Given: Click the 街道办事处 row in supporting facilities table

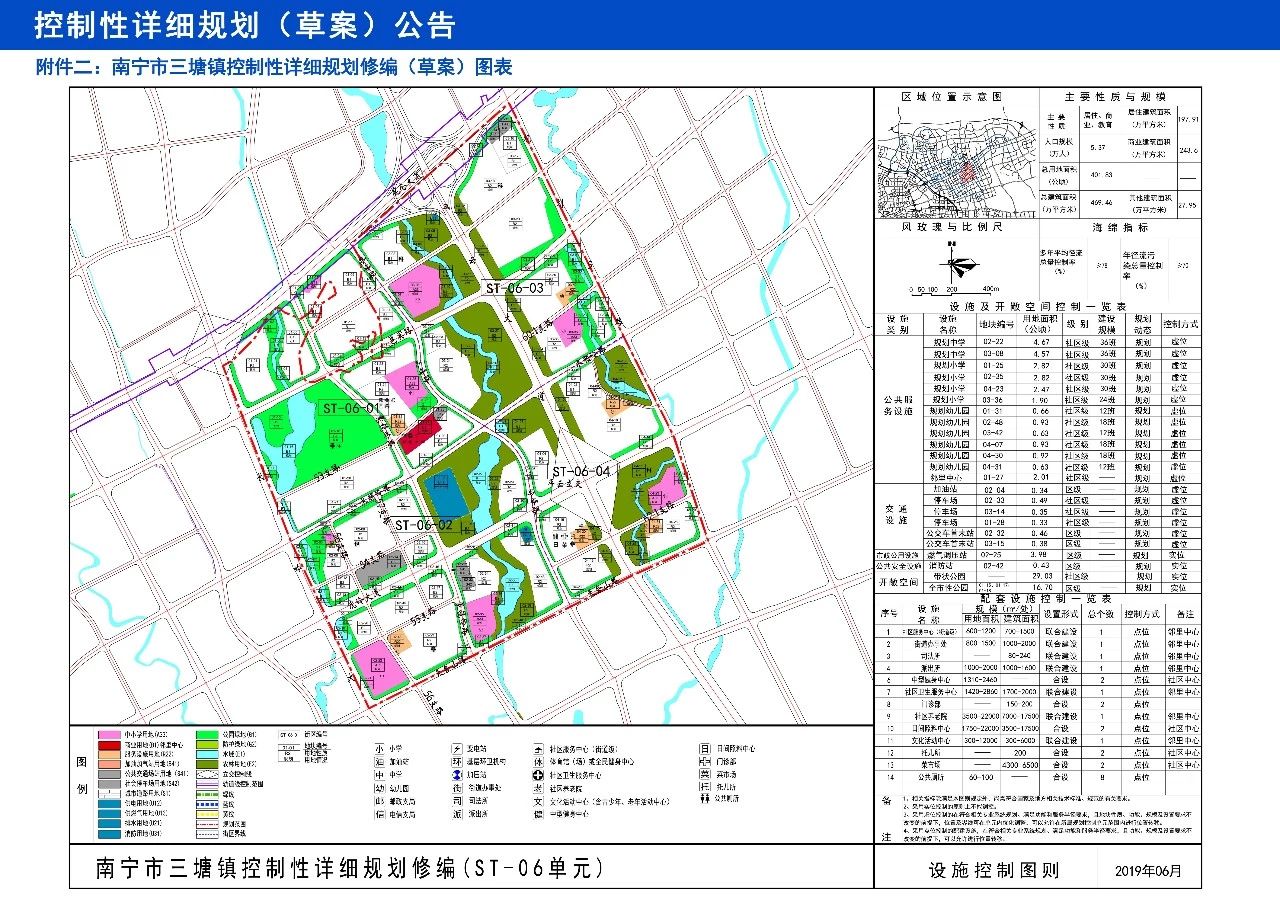Looking at the screenshot, I should pyautogui.click(x=1038, y=644).
